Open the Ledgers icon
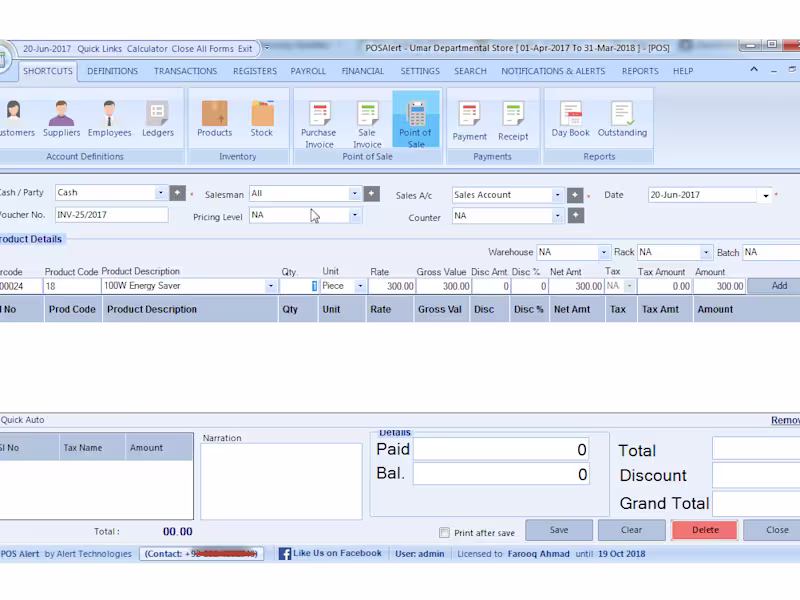The width and height of the screenshot is (800, 600). click(157, 118)
